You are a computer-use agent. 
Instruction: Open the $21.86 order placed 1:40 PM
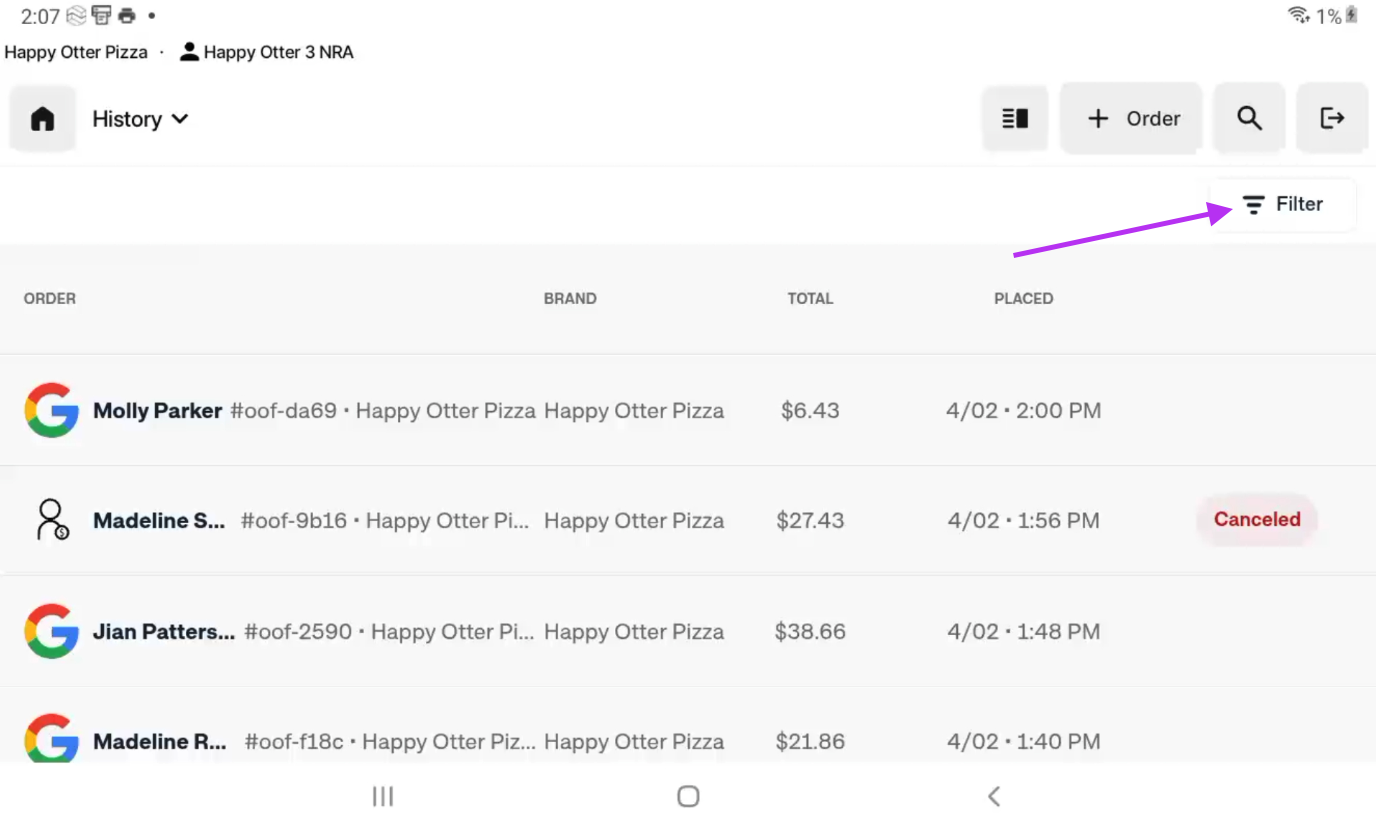[810, 741]
